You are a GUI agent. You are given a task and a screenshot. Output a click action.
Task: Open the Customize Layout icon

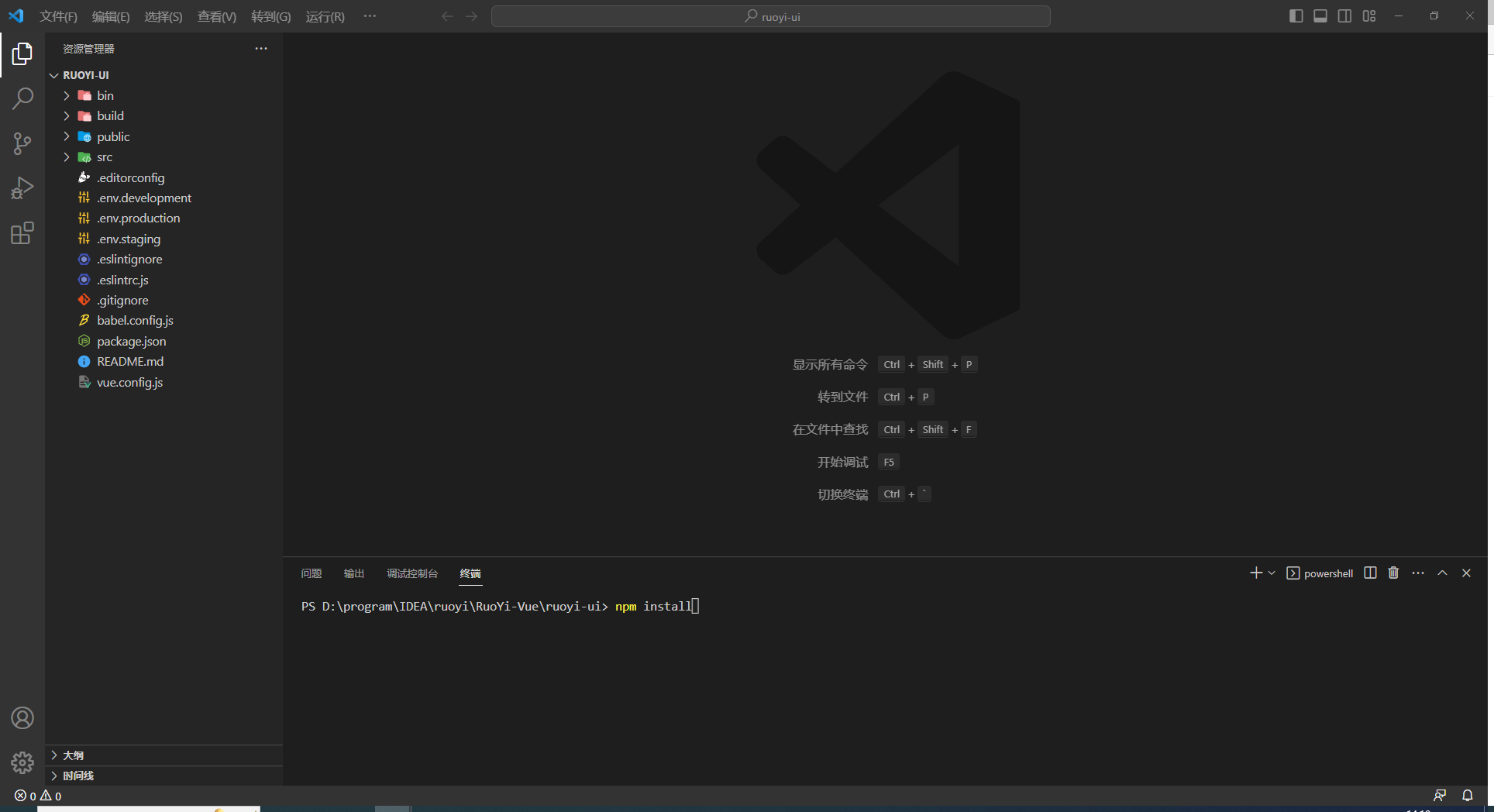(x=1369, y=16)
